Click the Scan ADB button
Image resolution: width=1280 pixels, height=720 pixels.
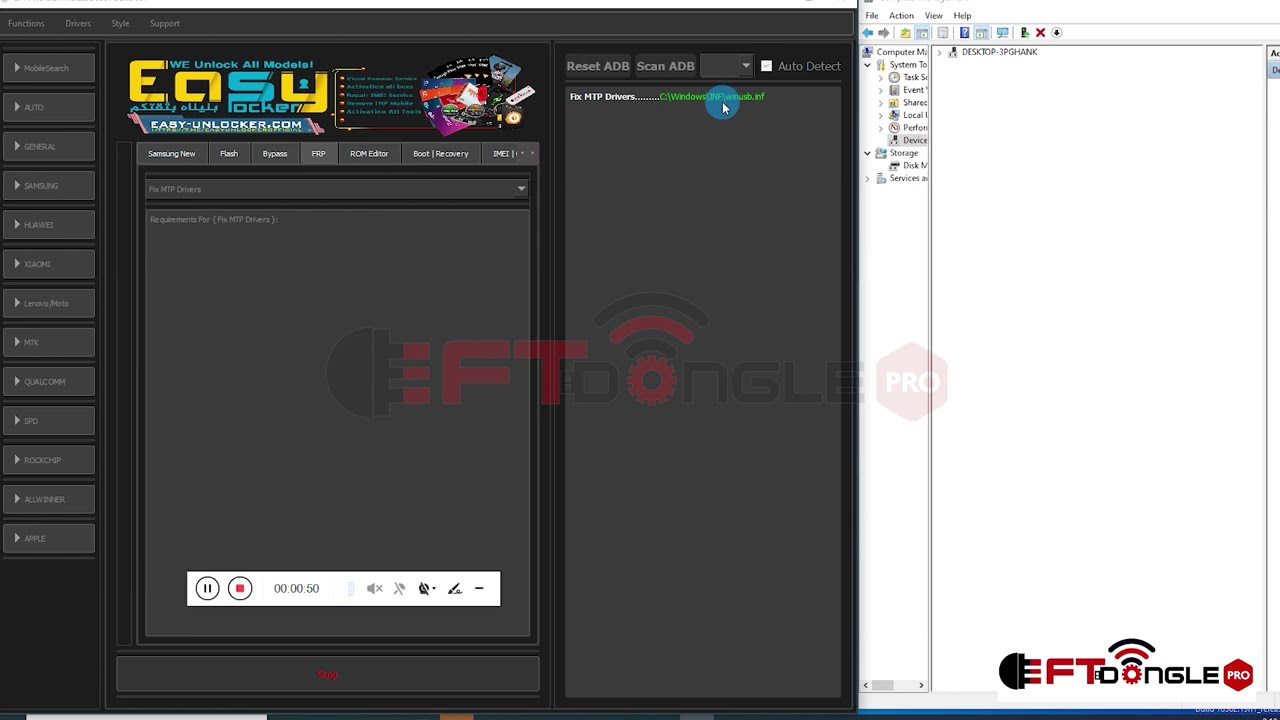[665, 66]
